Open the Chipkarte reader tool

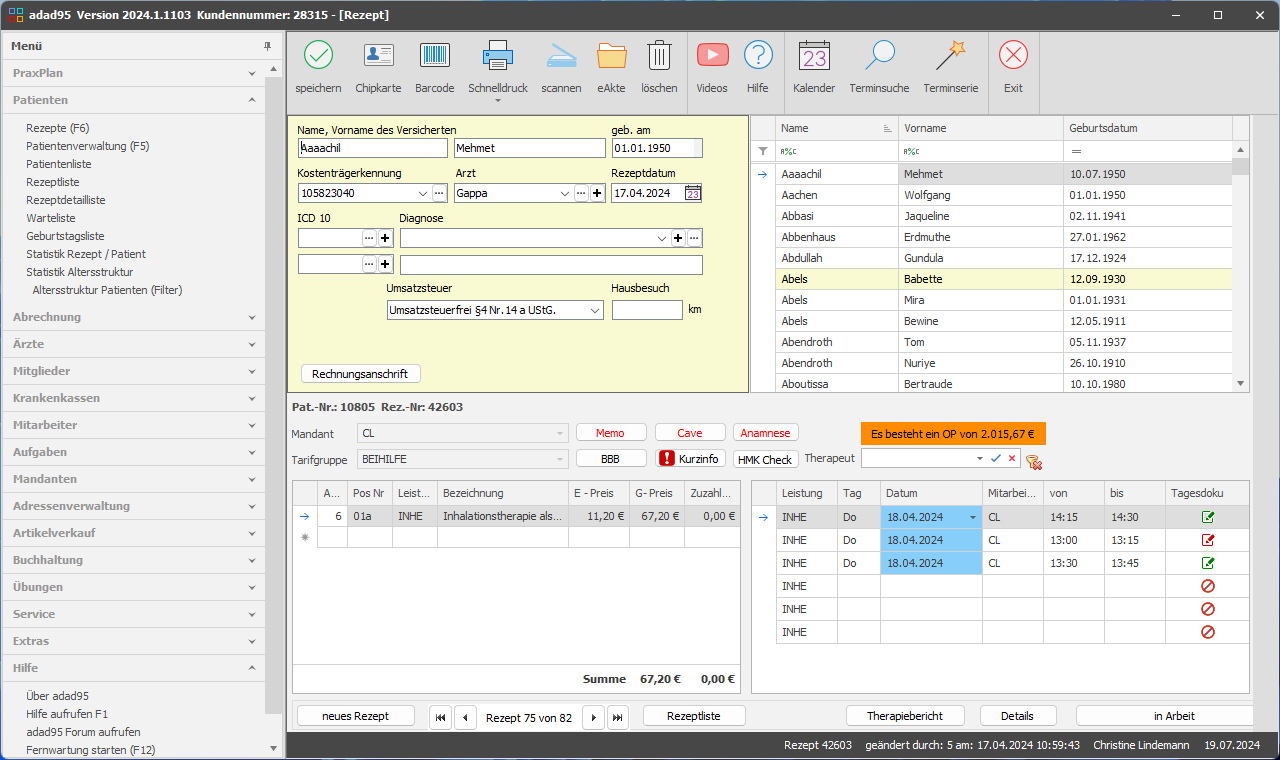point(378,56)
